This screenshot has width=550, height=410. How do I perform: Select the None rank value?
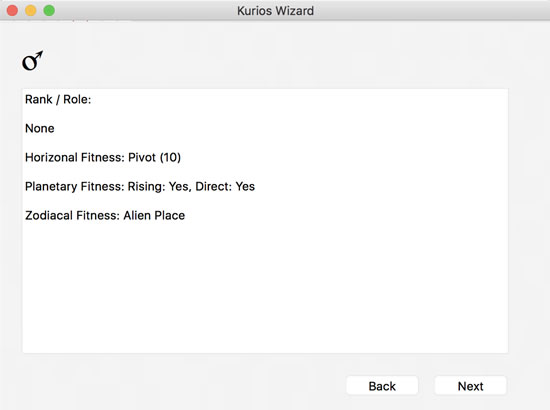pyautogui.click(x=40, y=128)
